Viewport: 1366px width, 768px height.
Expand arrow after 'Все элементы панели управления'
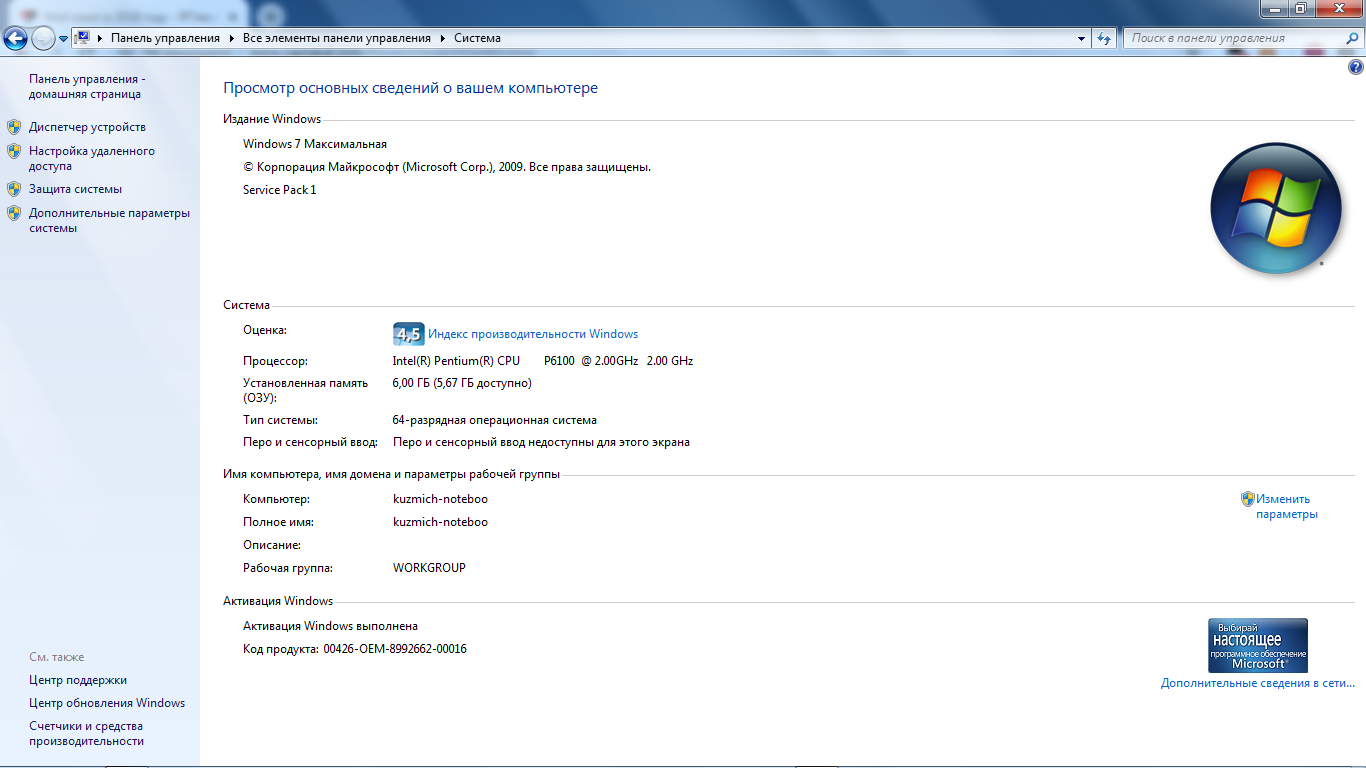(x=442, y=38)
